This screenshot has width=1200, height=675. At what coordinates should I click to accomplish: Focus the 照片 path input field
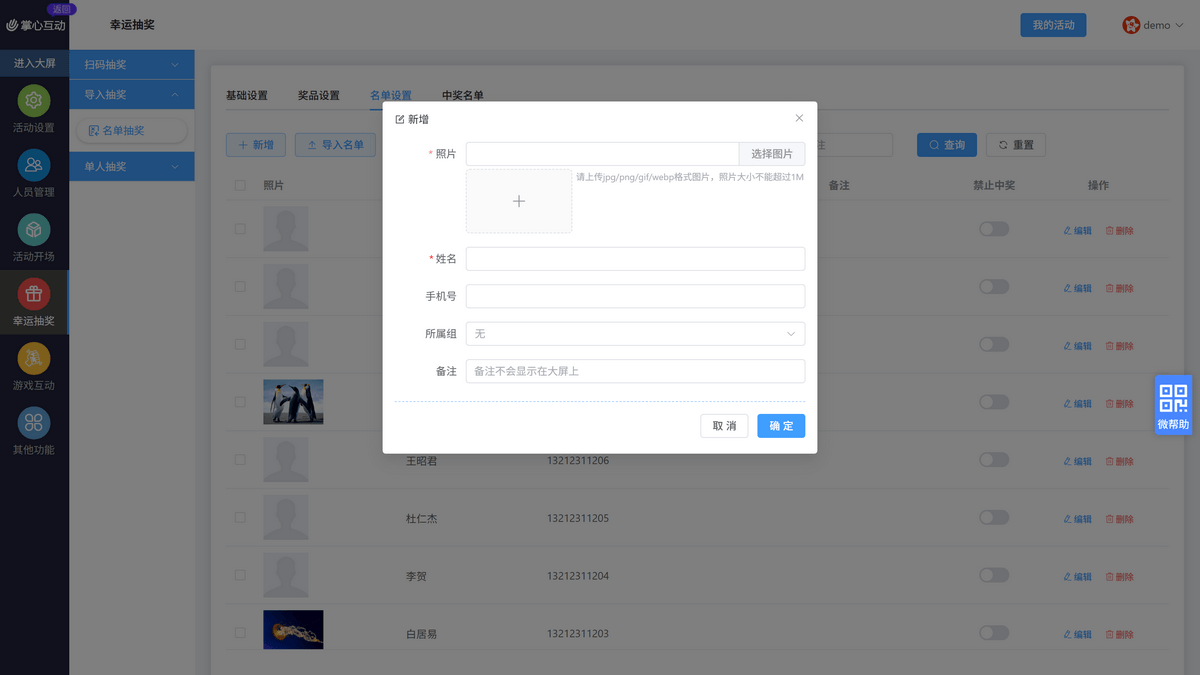click(602, 154)
